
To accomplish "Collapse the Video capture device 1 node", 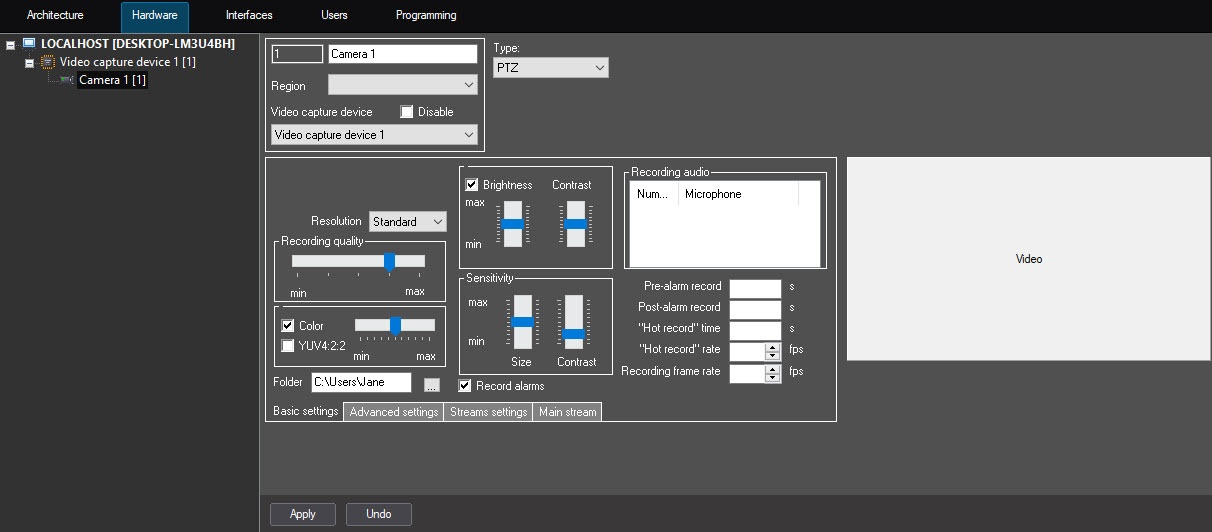I will 29,63.
